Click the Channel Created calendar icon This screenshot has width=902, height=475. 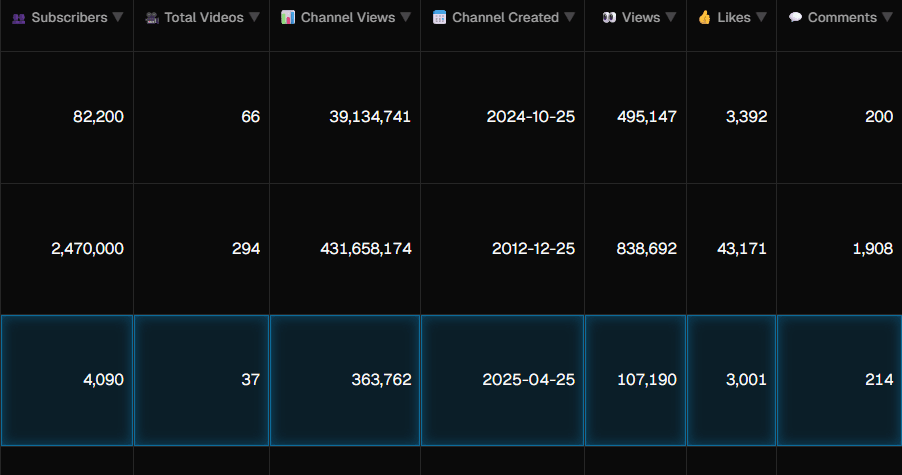click(x=439, y=17)
